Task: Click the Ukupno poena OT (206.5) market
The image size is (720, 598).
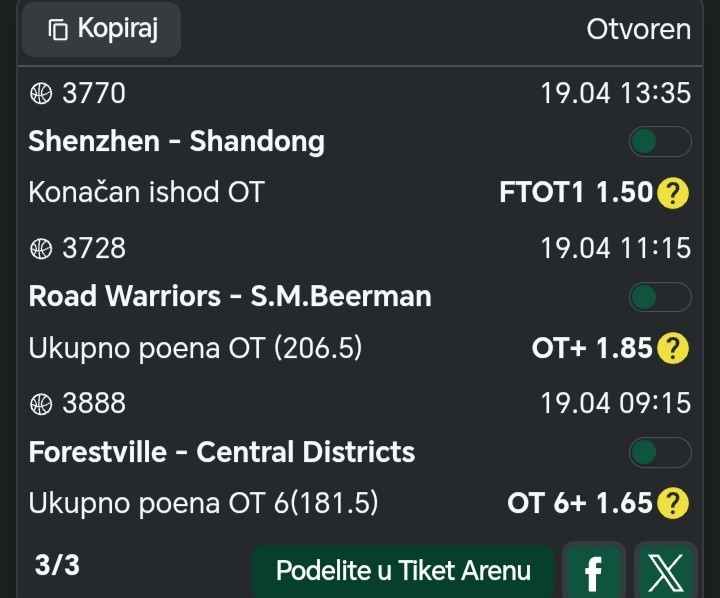Action: click(x=195, y=348)
